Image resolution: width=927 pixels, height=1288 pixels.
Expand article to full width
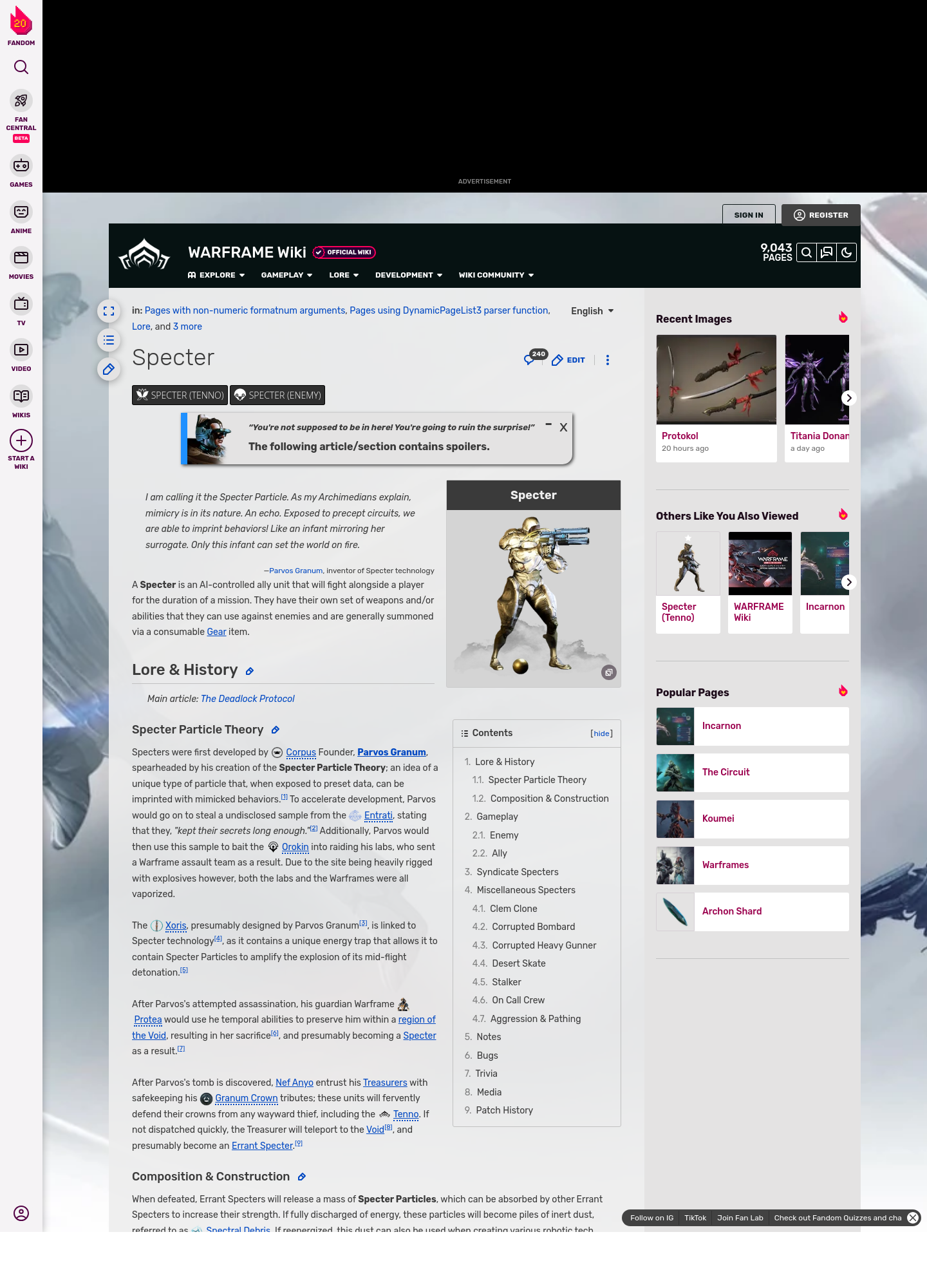point(109,311)
